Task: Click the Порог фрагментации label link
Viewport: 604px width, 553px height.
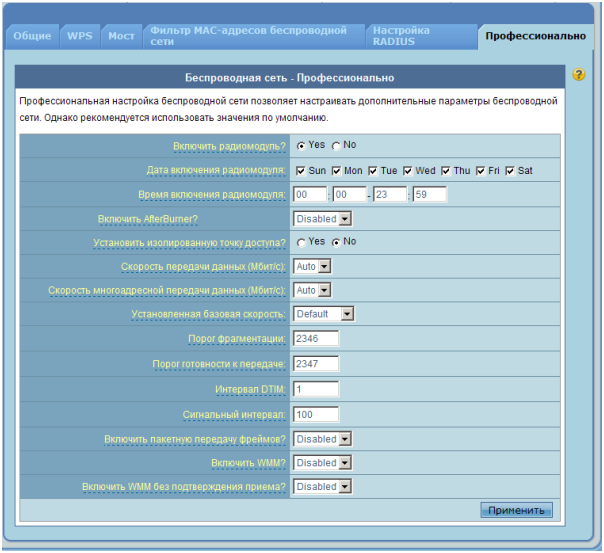Action: [237, 339]
